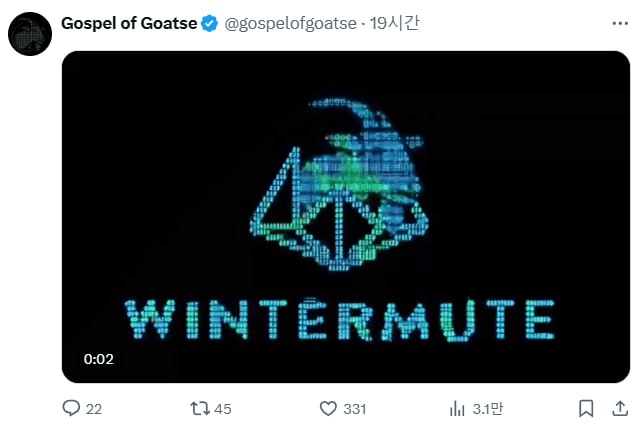Like the post with the heart icon
The image size is (641, 427).
(x=328, y=408)
